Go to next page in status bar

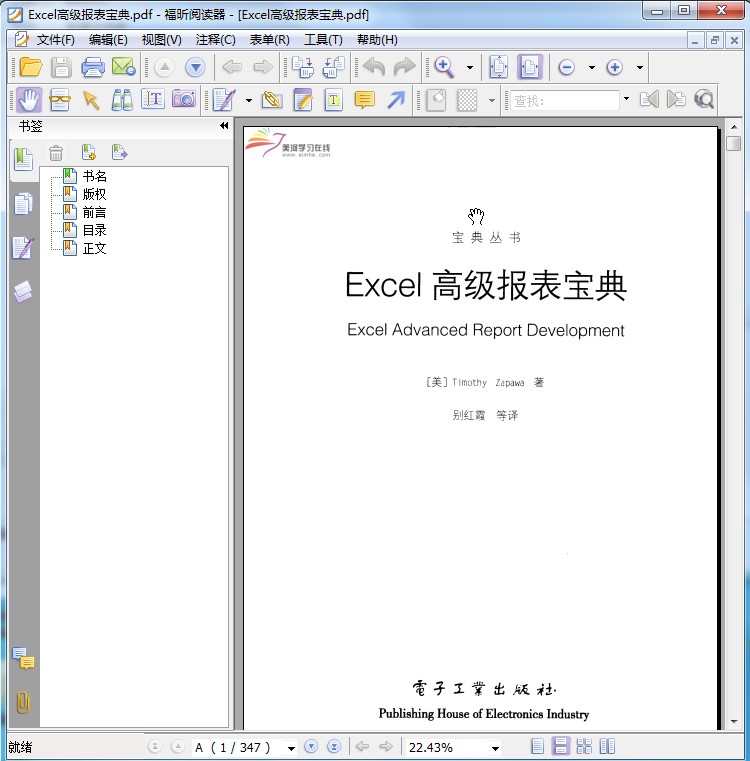pos(311,746)
